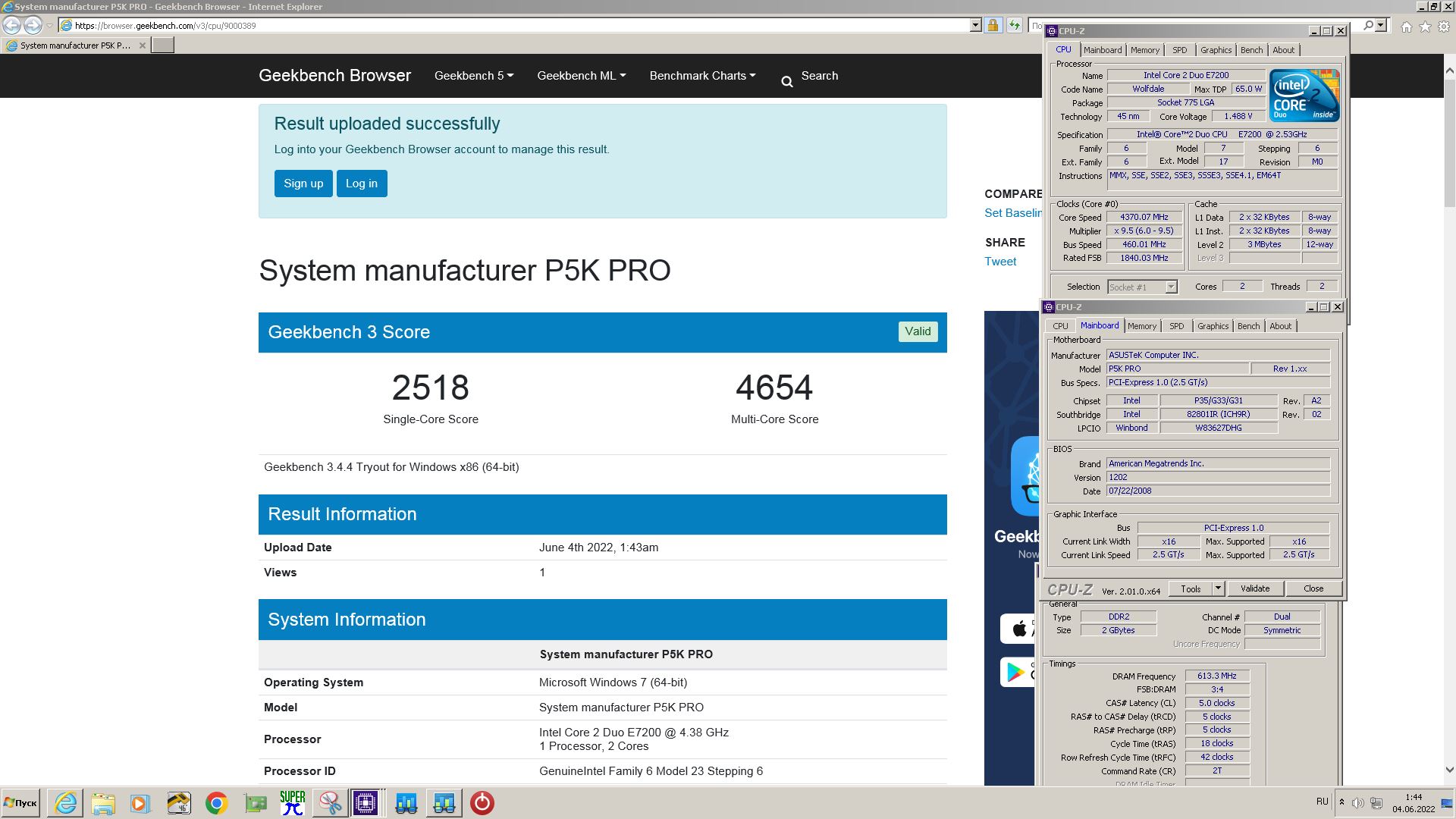Click the Geekbench search magnifier icon
Image resolution: width=1456 pixels, height=819 pixels.
pyautogui.click(x=787, y=82)
